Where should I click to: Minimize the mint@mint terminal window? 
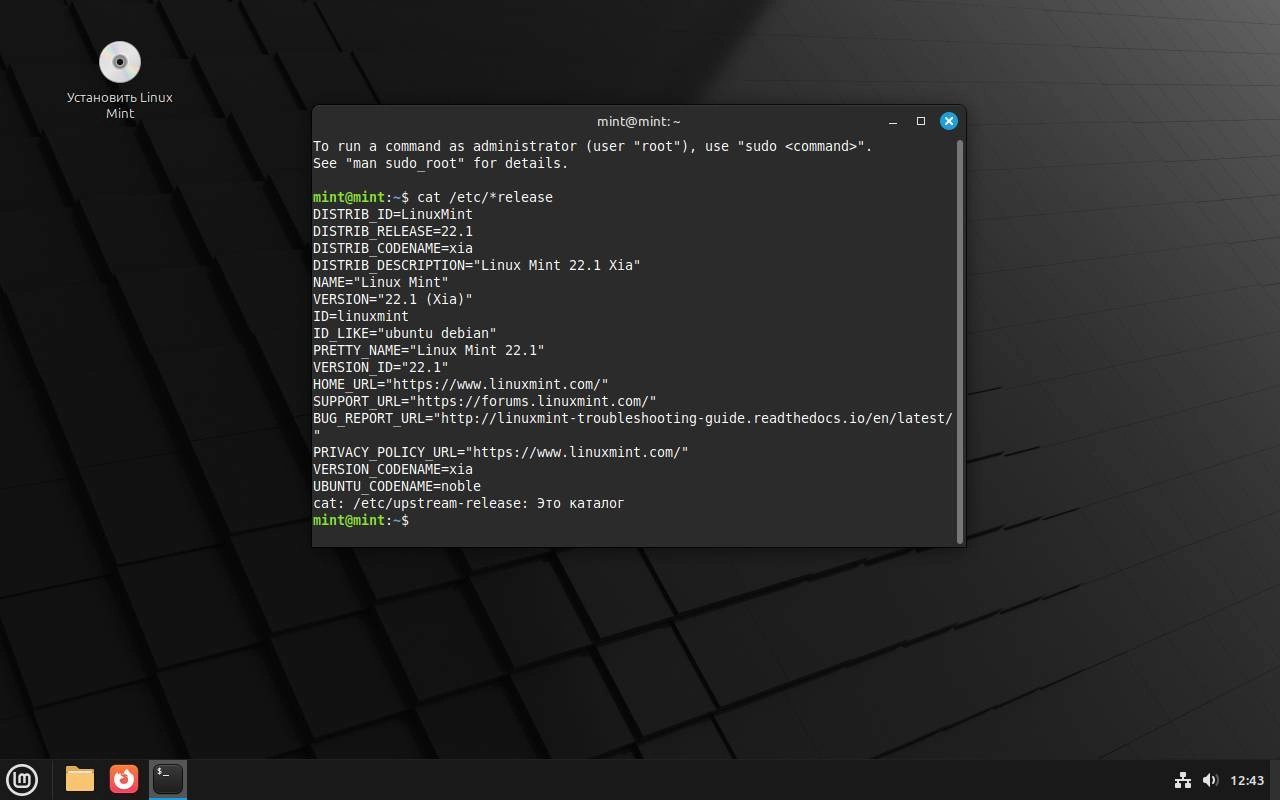pyautogui.click(x=892, y=121)
